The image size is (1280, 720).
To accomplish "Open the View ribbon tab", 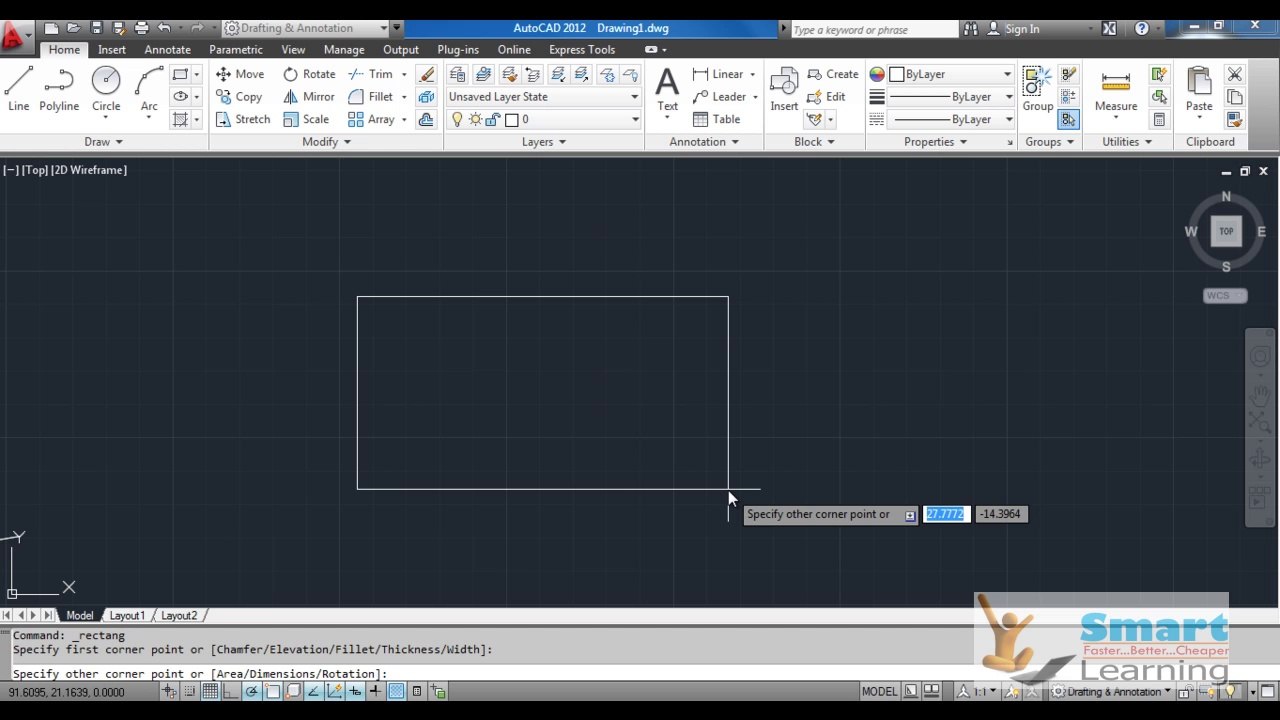I will click(x=293, y=49).
